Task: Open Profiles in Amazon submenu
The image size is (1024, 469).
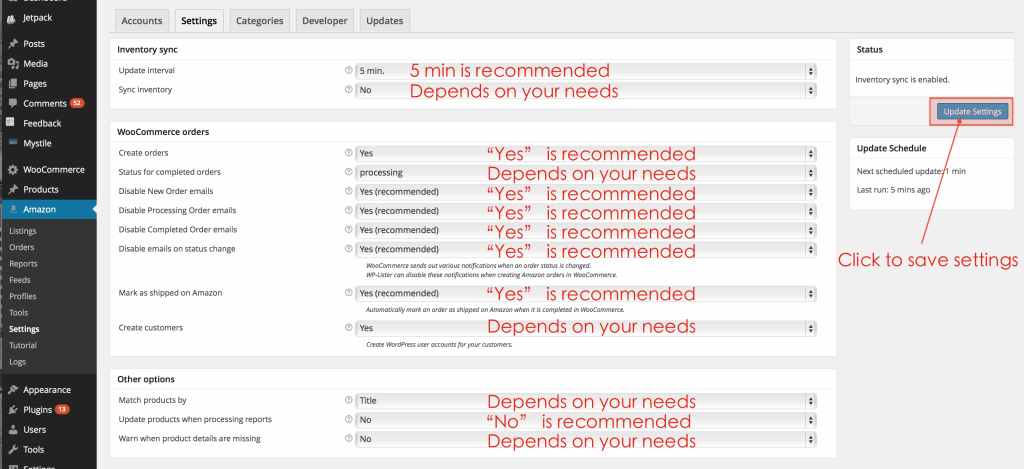Action: click(23, 297)
